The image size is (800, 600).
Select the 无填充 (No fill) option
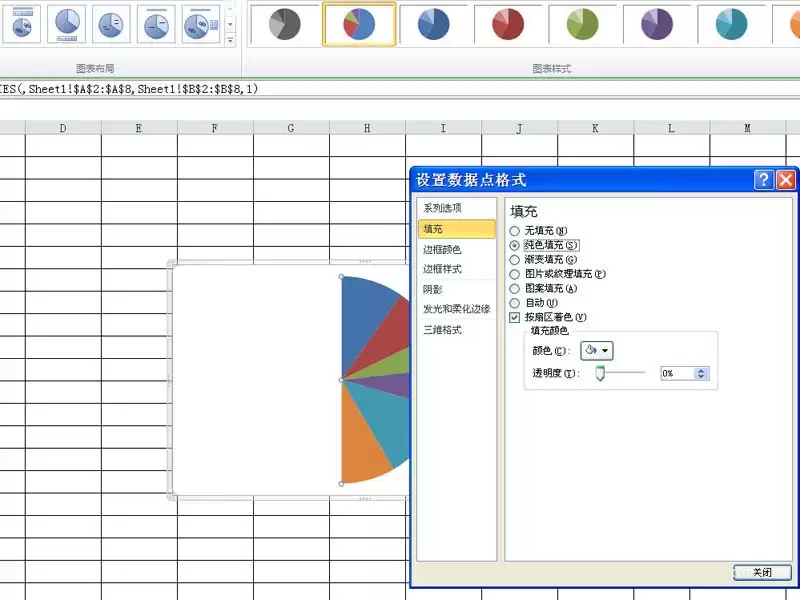(514, 230)
